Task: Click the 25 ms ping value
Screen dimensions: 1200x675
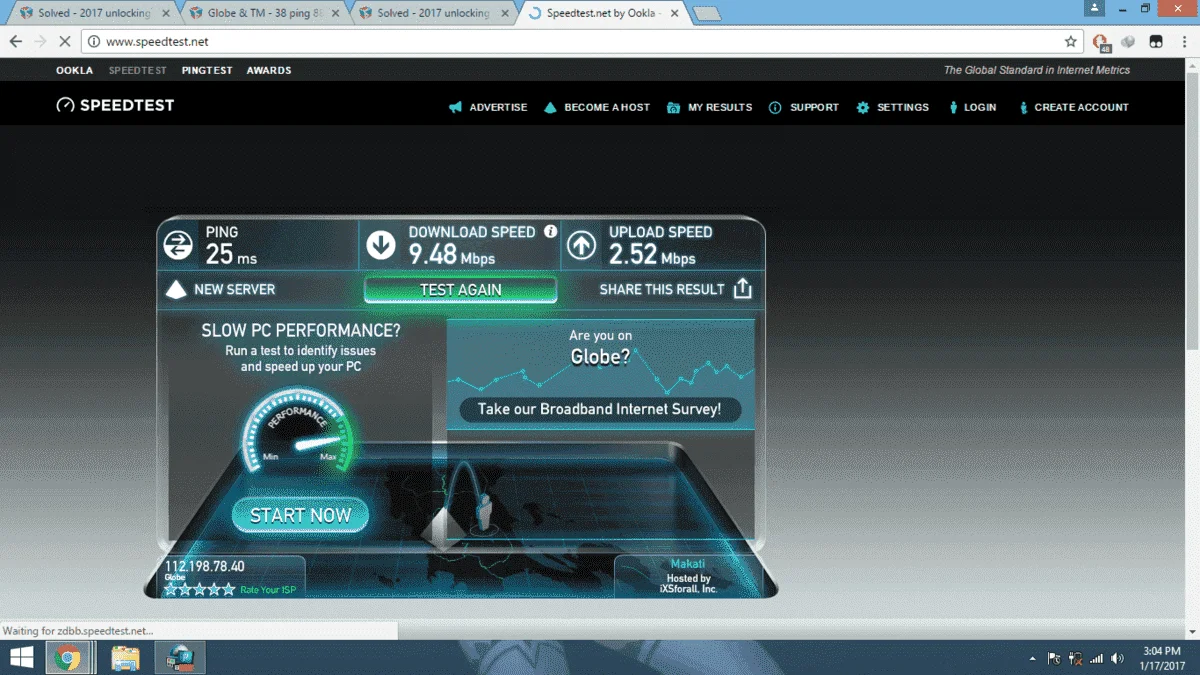Action: click(231, 256)
